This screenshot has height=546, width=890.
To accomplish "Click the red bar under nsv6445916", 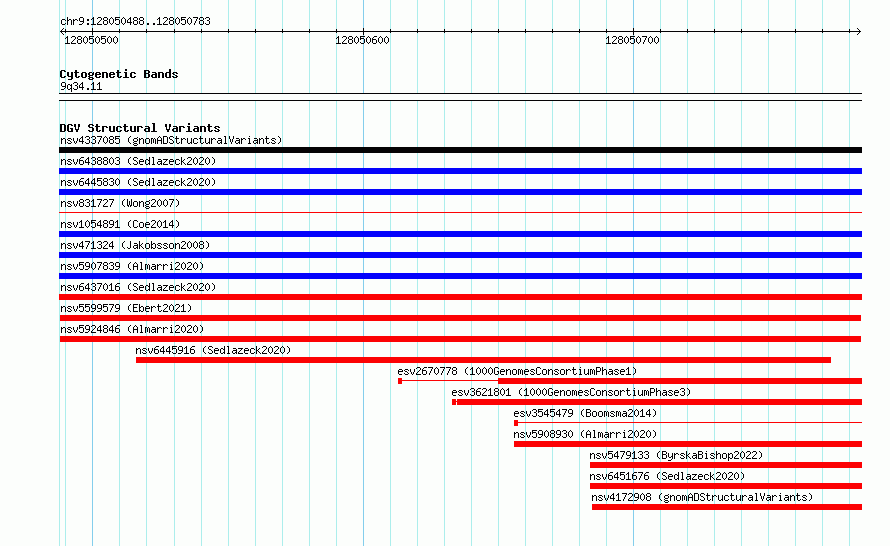I will pyautogui.click(x=484, y=360).
